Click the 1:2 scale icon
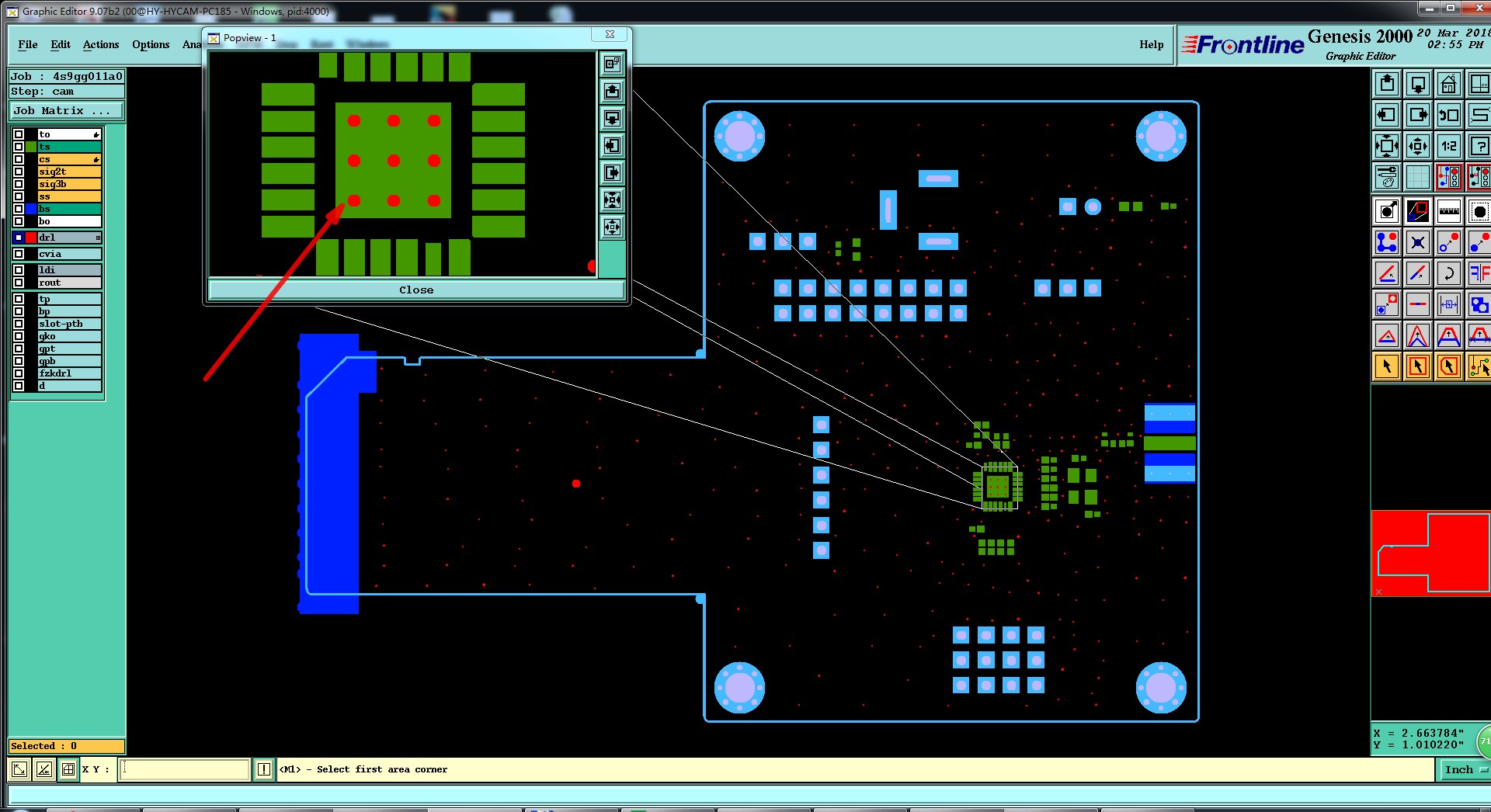The image size is (1491, 812). [x=1449, y=146]
